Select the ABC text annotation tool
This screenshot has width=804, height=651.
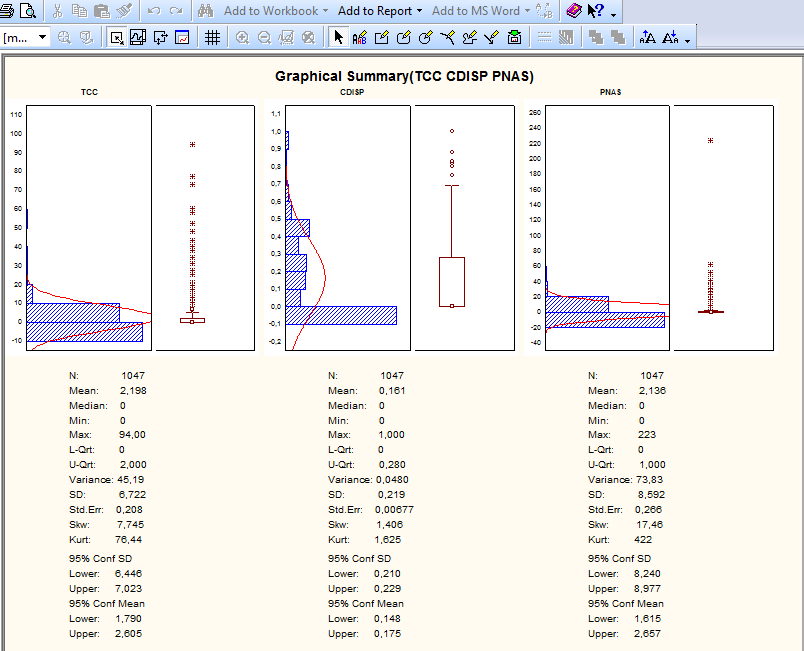(360, 38)
